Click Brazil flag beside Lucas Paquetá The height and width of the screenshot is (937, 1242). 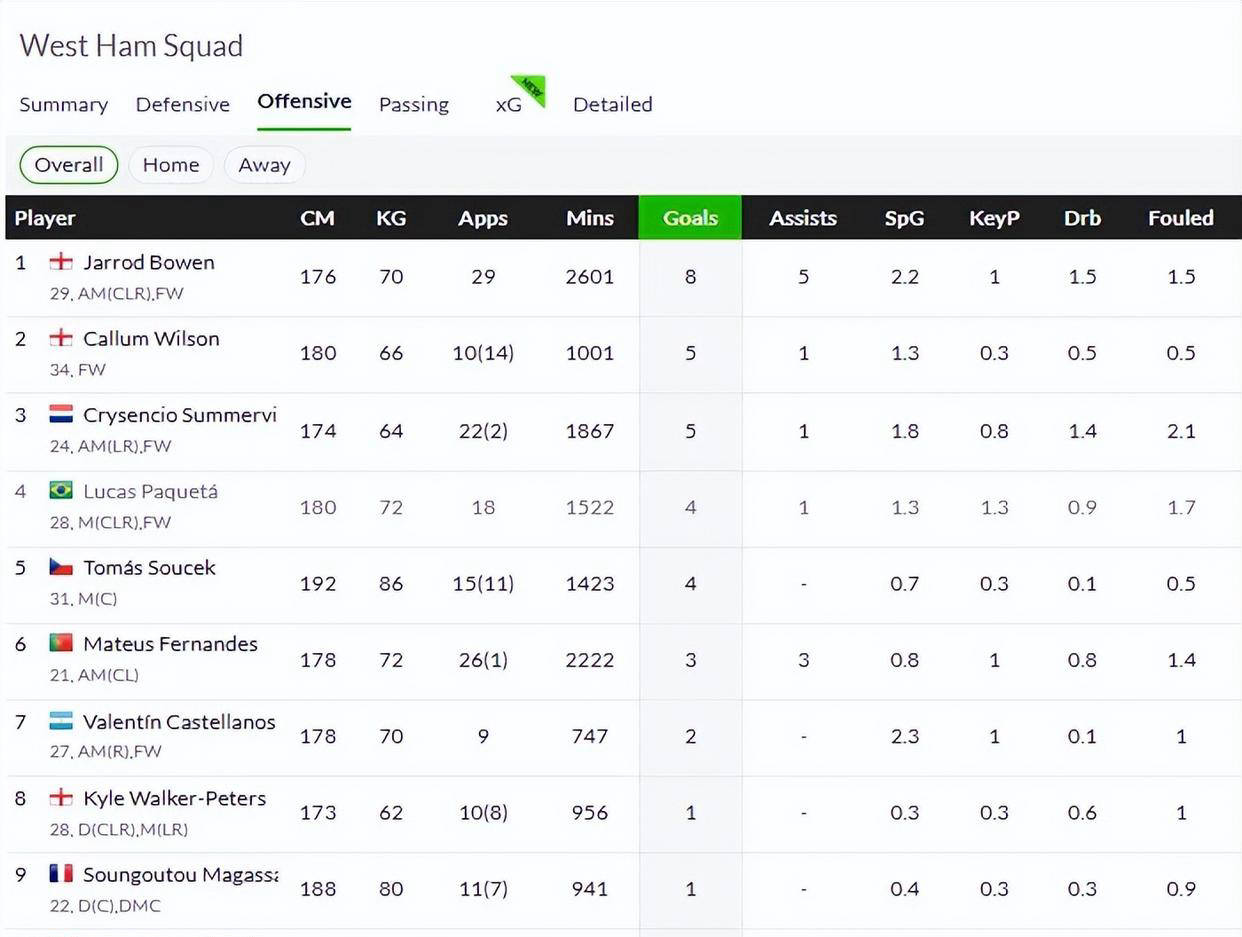[61, 490]
